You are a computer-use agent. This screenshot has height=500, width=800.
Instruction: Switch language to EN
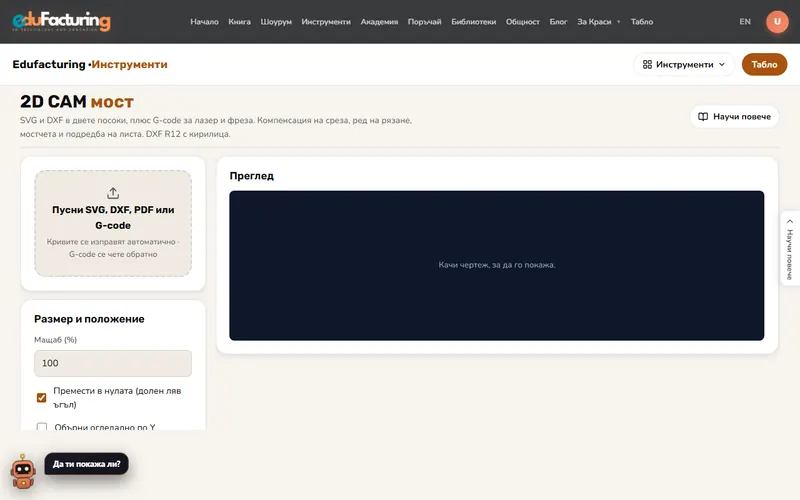coord(745,22)
